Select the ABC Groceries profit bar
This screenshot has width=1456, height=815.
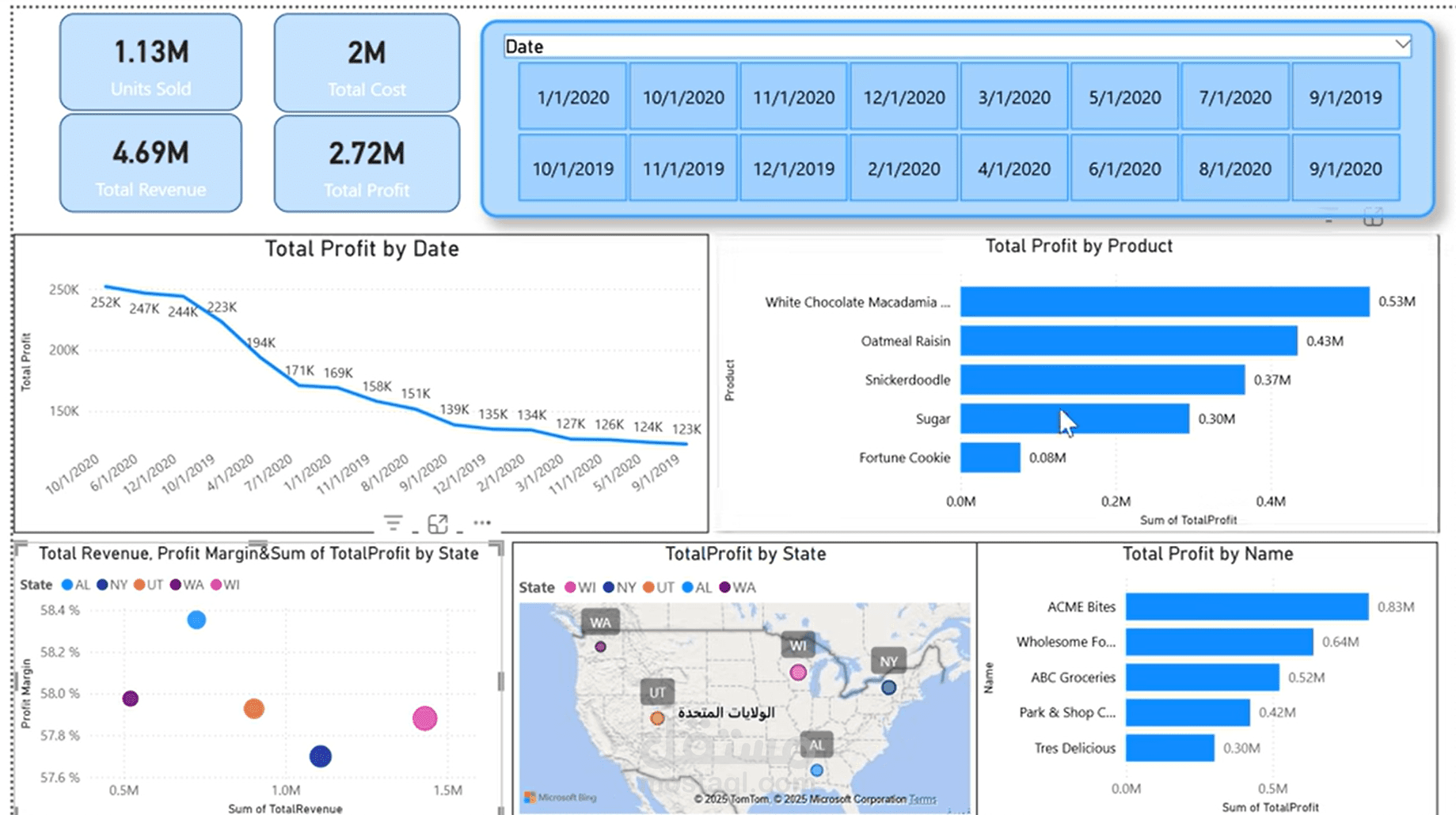1203,677
